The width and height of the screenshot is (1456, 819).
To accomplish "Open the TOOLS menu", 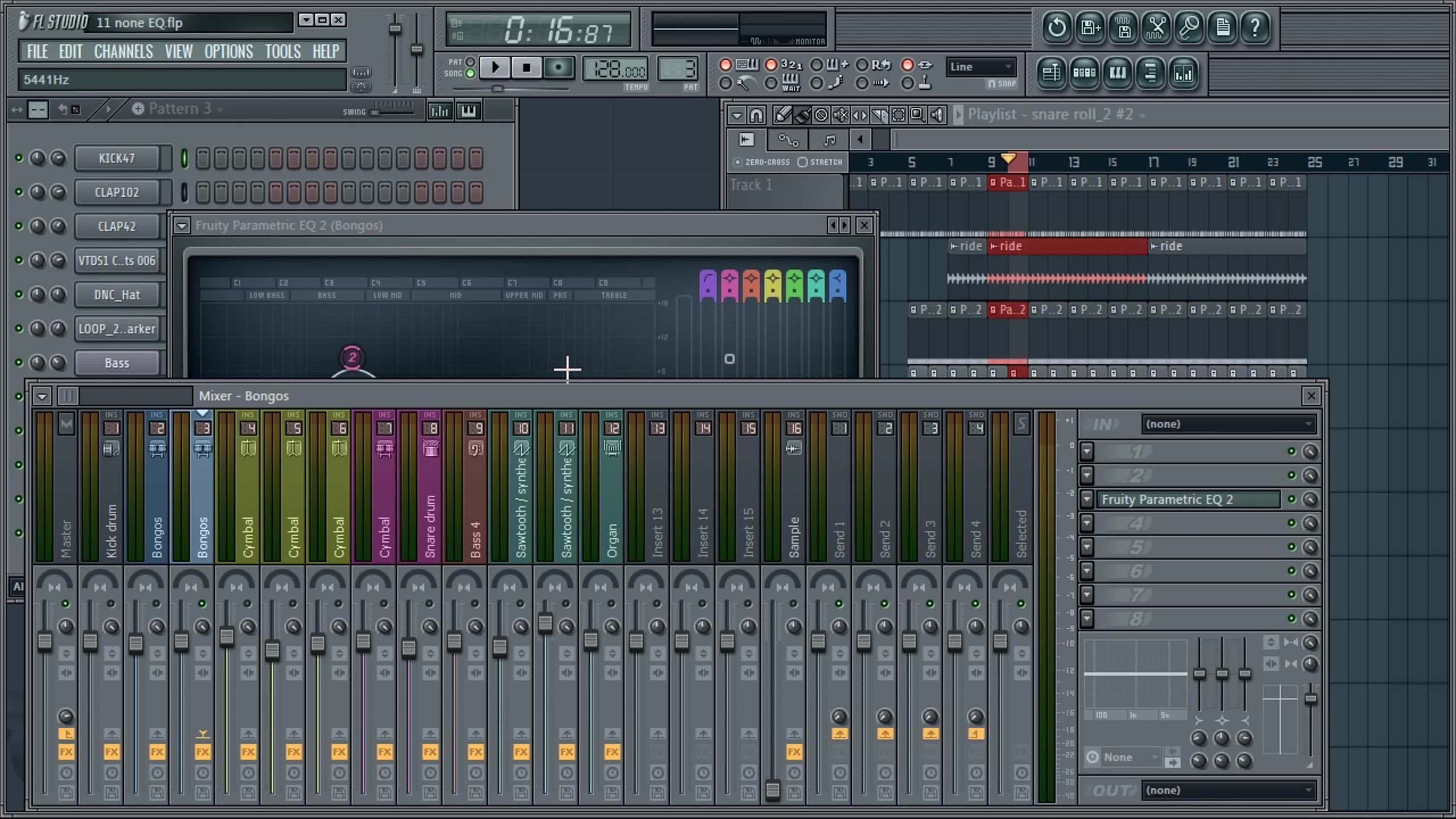I will coord(283,52).
